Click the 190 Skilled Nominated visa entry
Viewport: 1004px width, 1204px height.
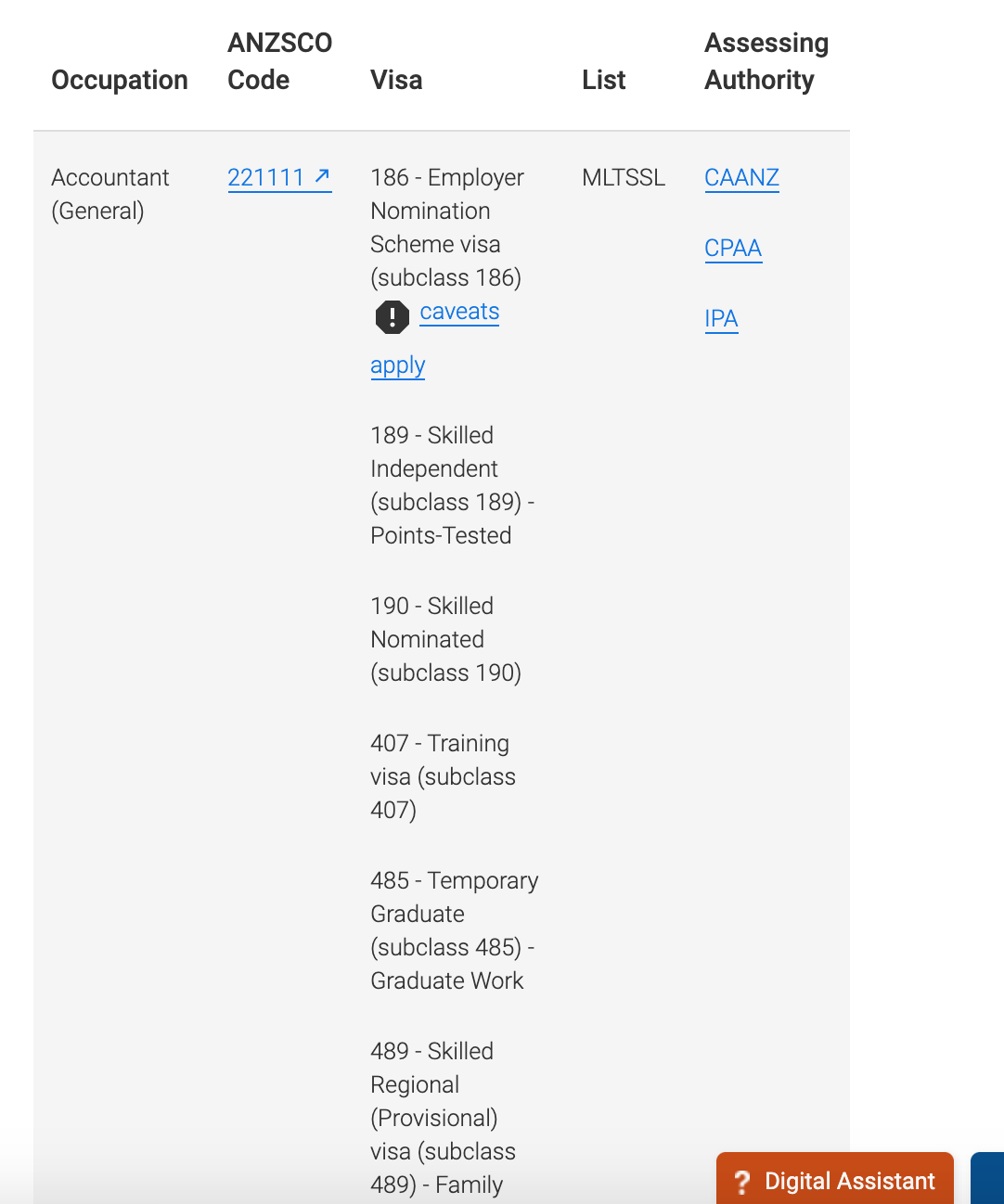[x=445, y=639]
